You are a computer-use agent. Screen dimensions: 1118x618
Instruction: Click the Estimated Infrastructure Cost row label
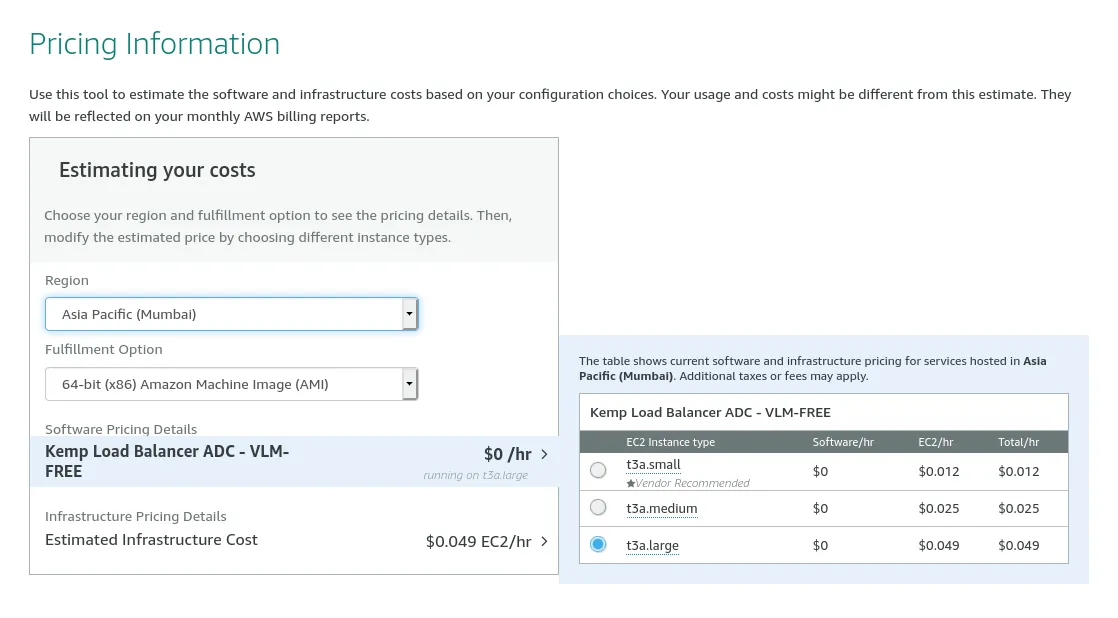[151, 540]
